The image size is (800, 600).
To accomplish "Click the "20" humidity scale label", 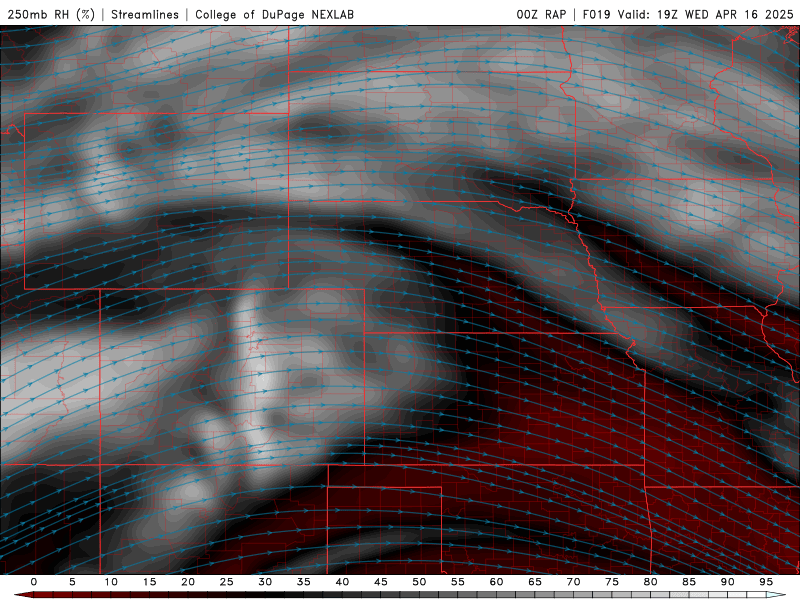I will pos(188,582).
